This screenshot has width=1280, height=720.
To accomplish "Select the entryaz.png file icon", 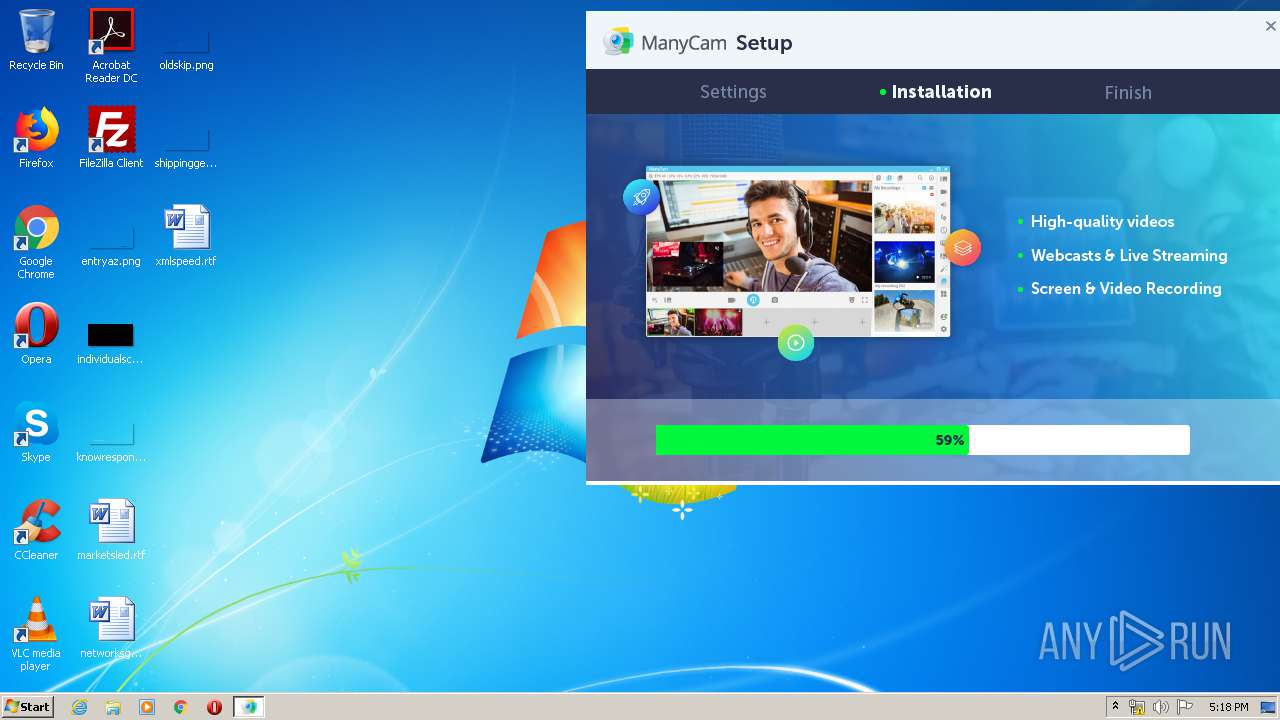I will [x=111, y=246].
